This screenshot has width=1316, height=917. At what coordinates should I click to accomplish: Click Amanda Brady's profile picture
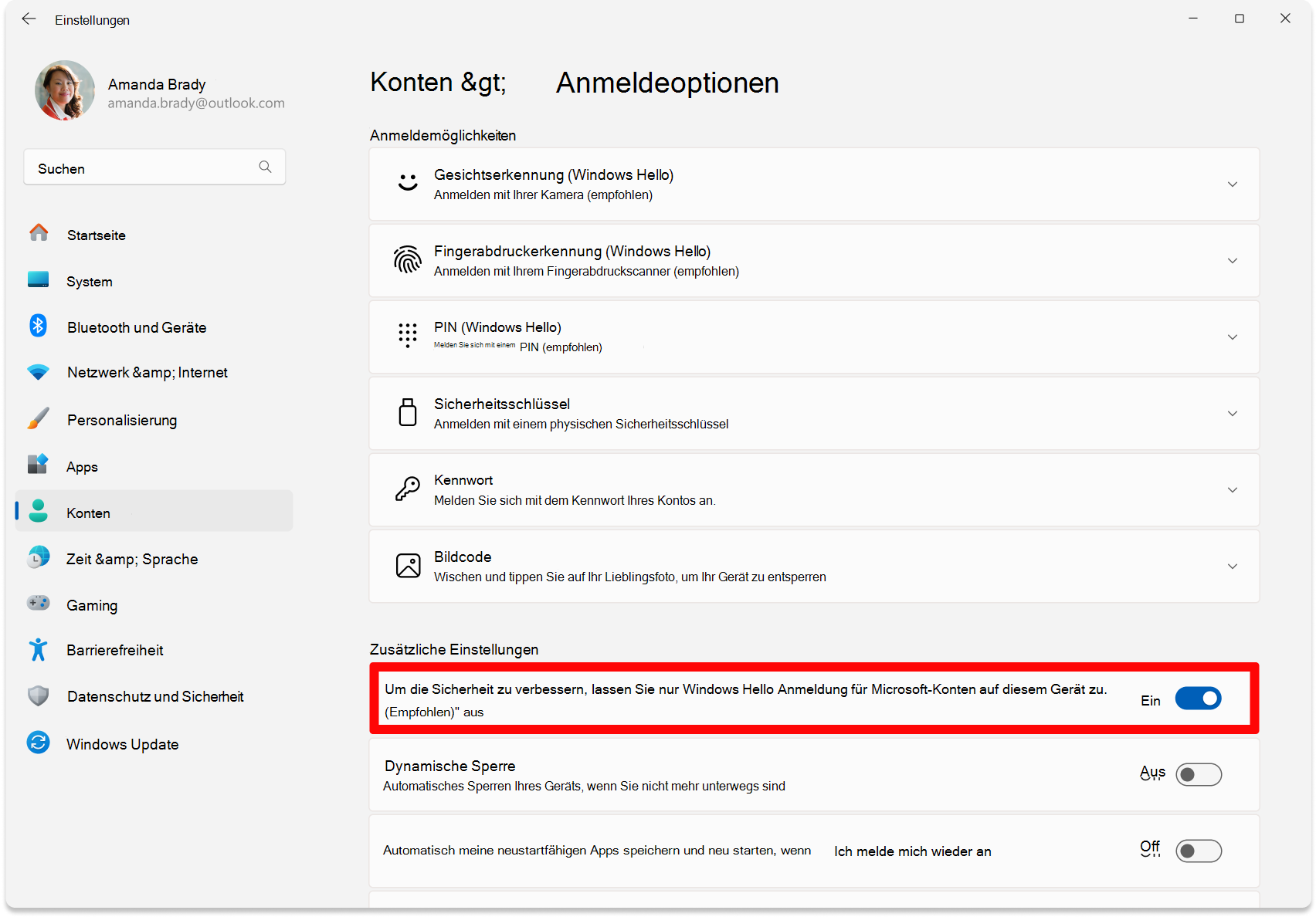coord(65,90)
